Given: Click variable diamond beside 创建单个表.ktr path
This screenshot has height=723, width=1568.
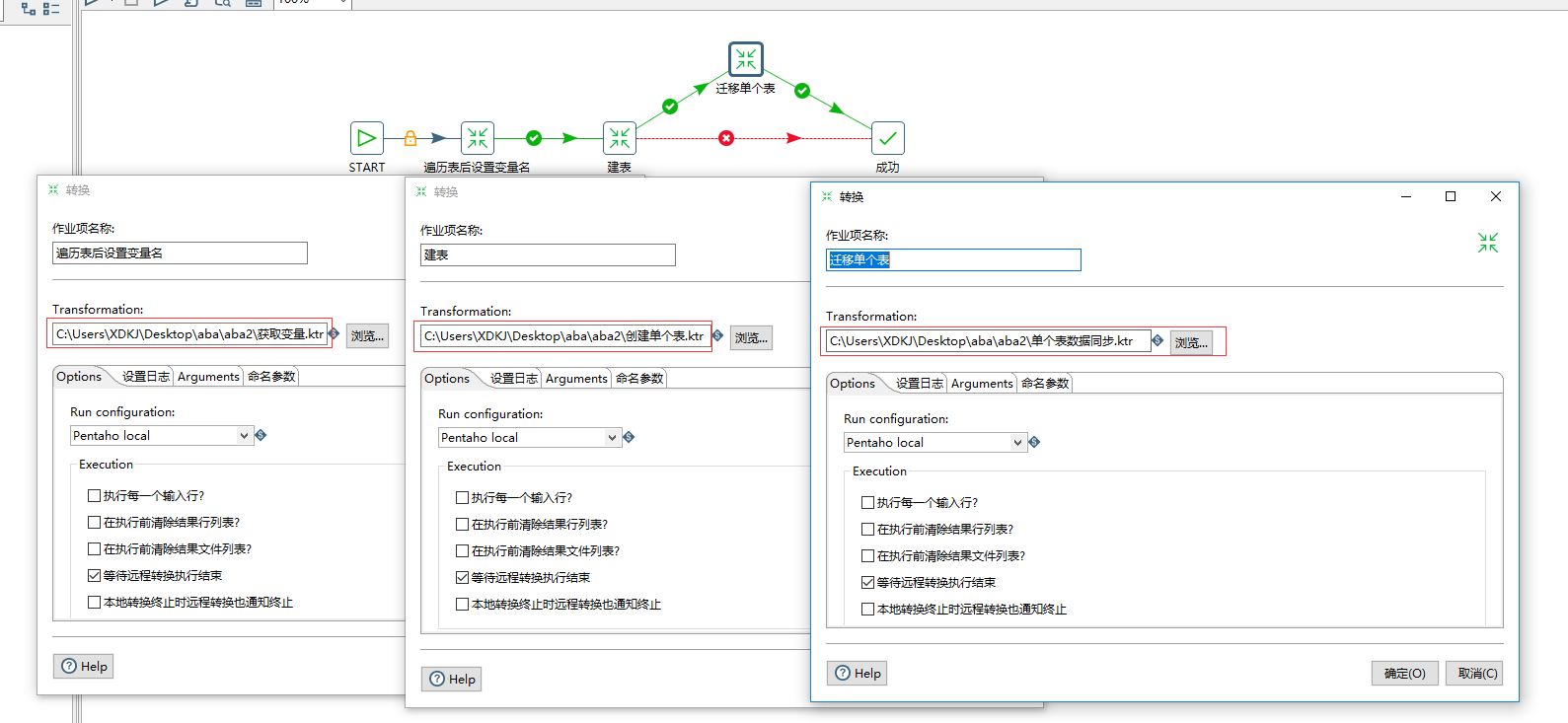Looking at the screenshot, I should (717, 335).
